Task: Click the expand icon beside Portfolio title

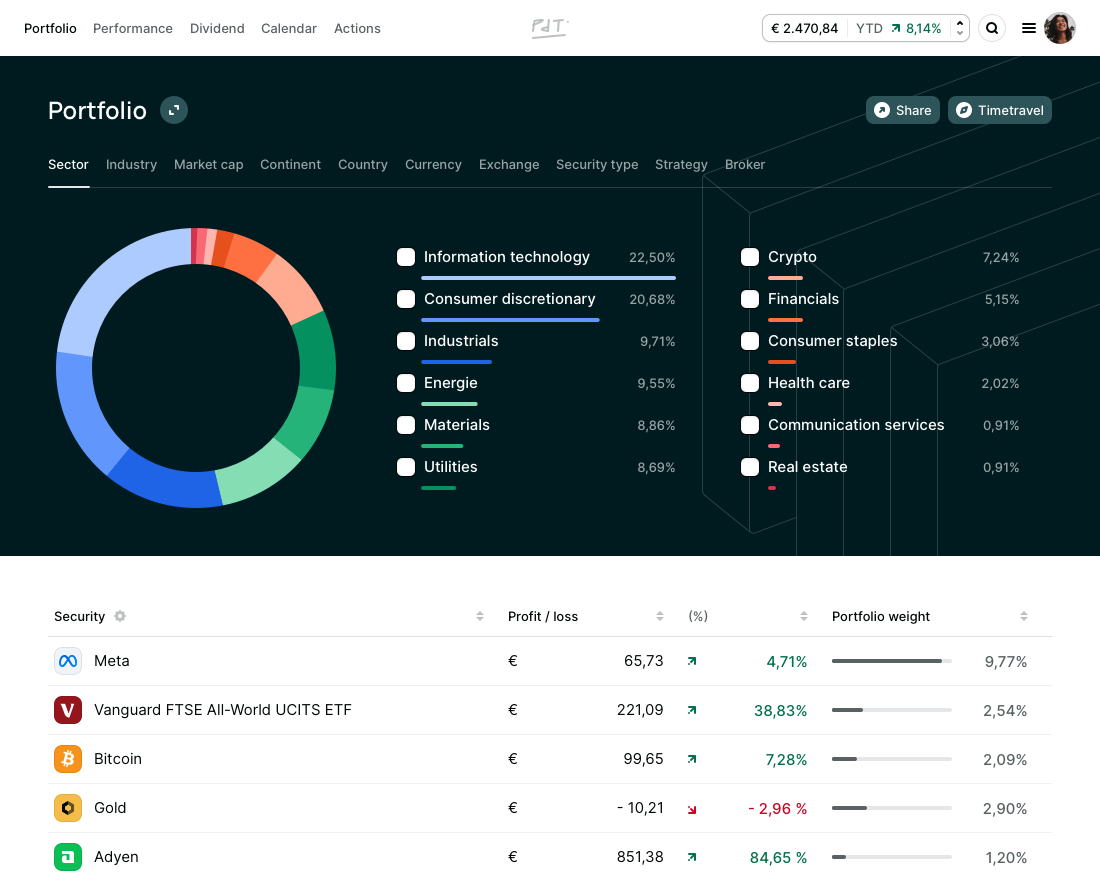Action: pyautogui.click(x=174, y=109)
